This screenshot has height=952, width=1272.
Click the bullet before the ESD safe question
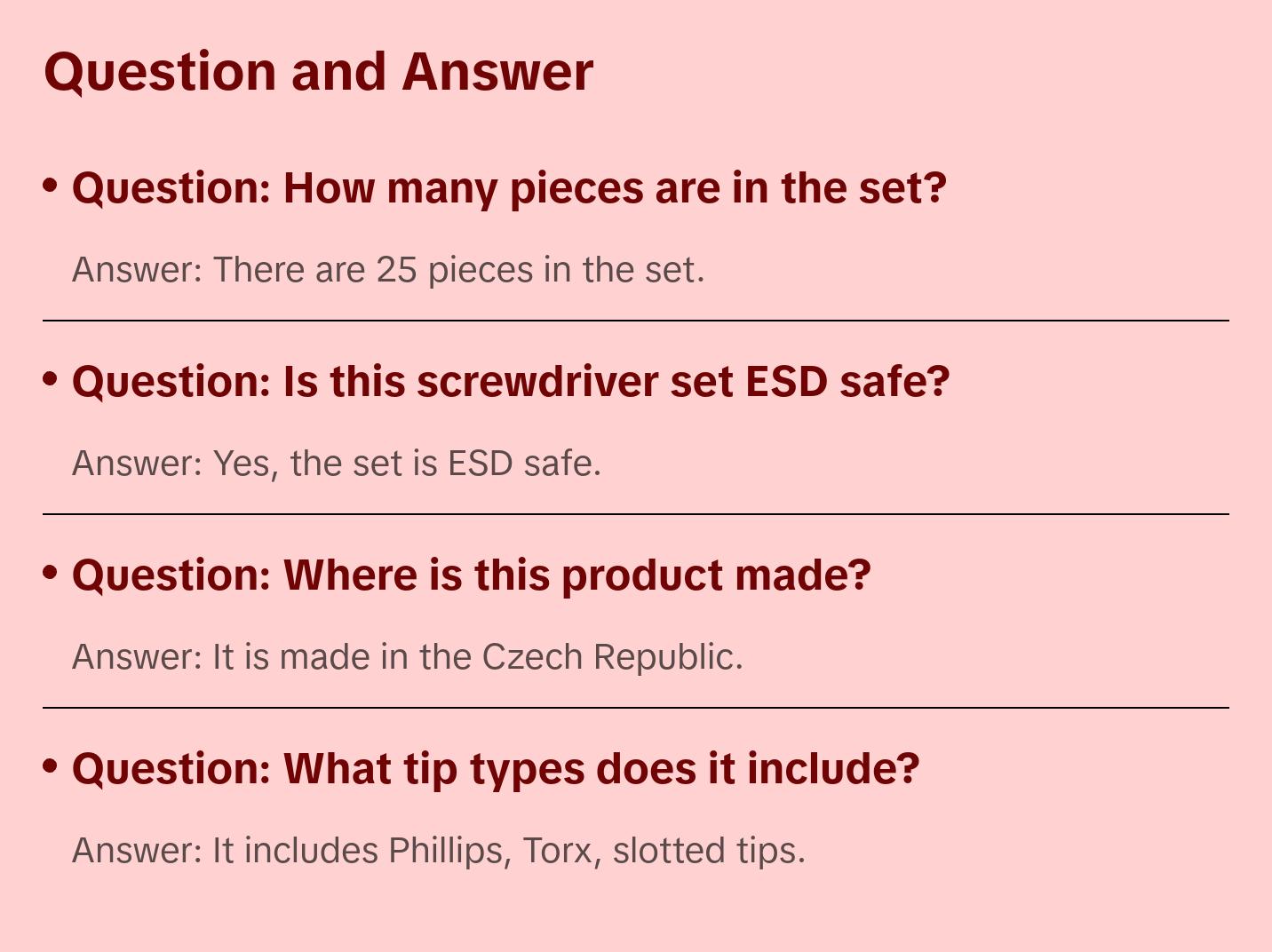pyautogui.click(x=51, y=379)
